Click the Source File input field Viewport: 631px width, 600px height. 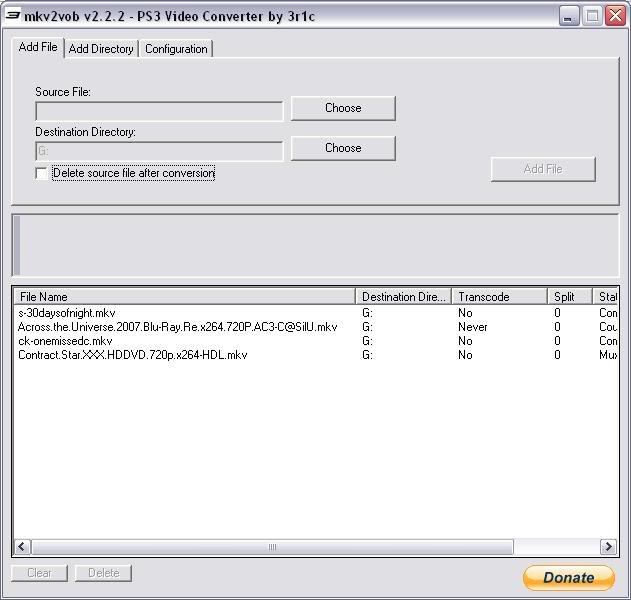(x=159, y=111)
